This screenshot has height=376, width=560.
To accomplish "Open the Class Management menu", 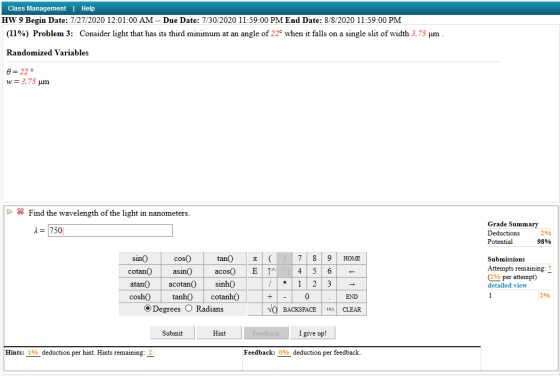I will click(37, 8).
